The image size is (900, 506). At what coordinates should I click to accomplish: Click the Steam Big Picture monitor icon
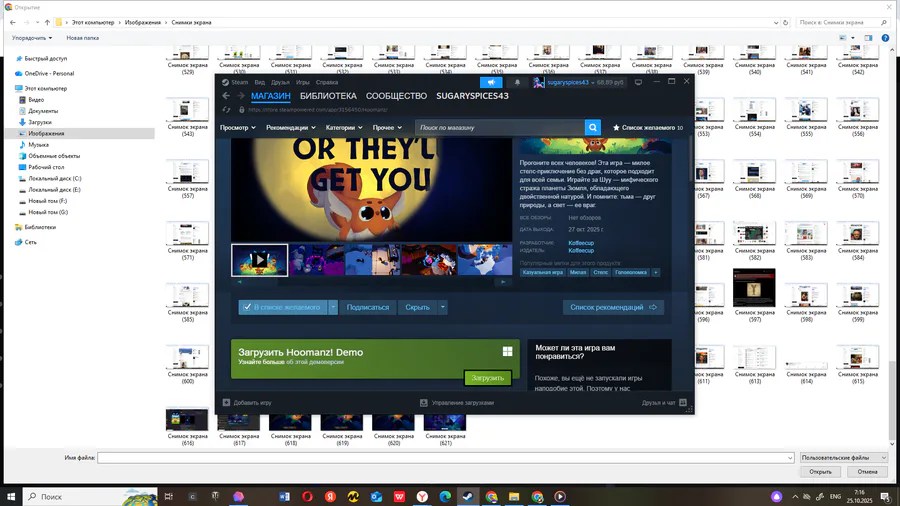(638, 83)
